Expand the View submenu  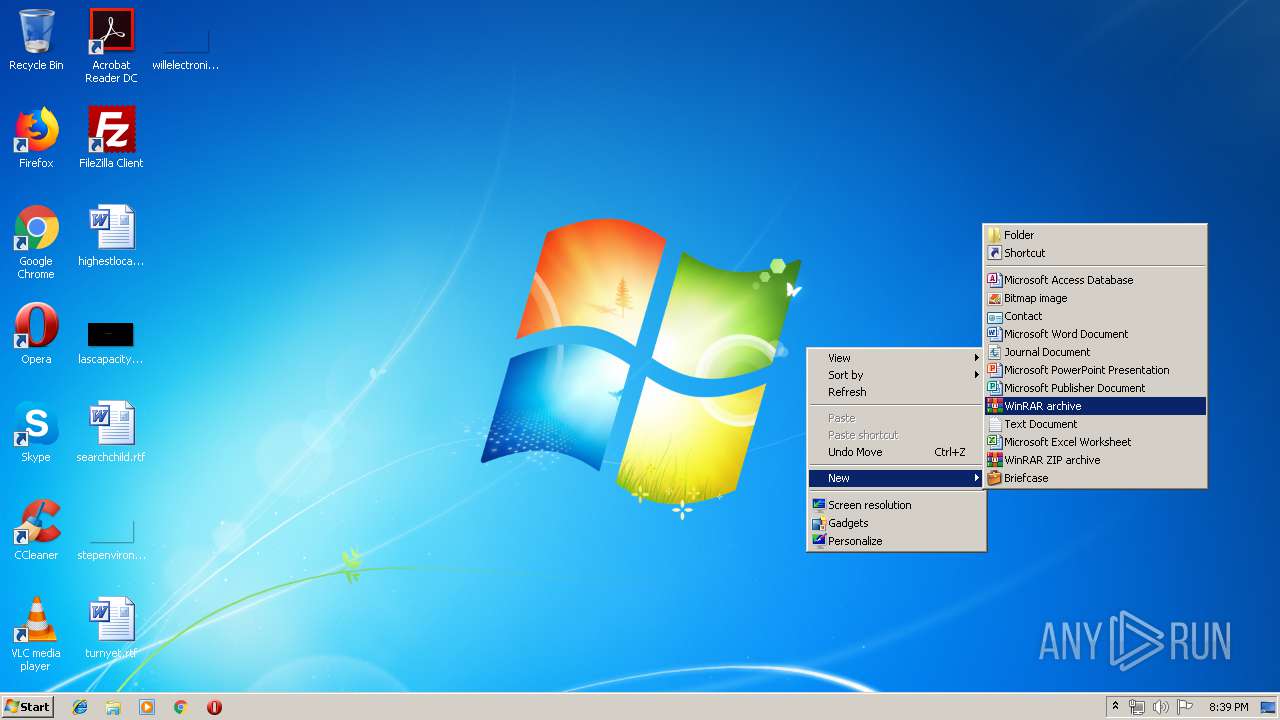896,358
